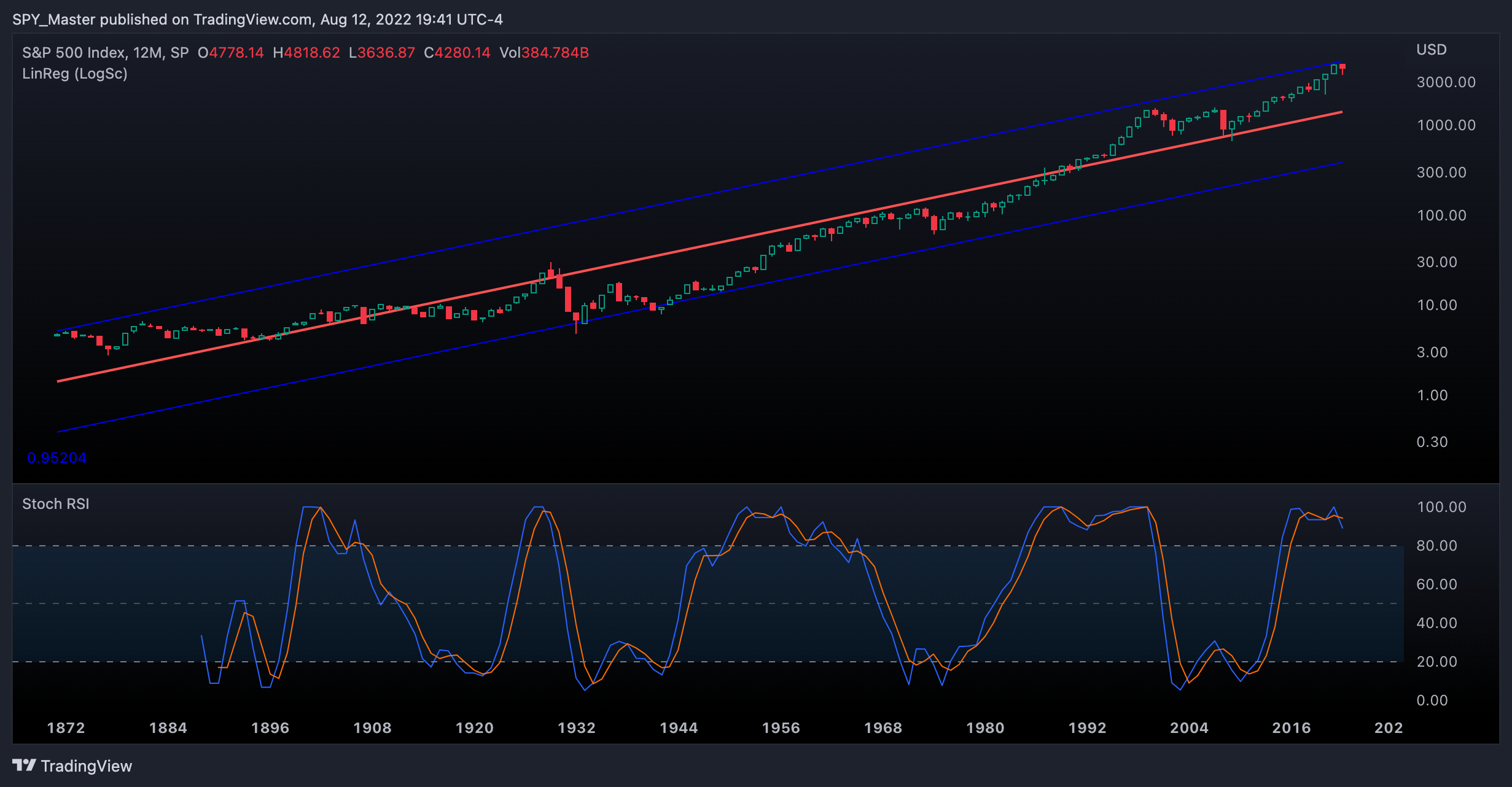Select the S&P 500 Index, 12M, SP title
Image resolution: width=1512 pixels, height=787 pixels.
point(106,53)
